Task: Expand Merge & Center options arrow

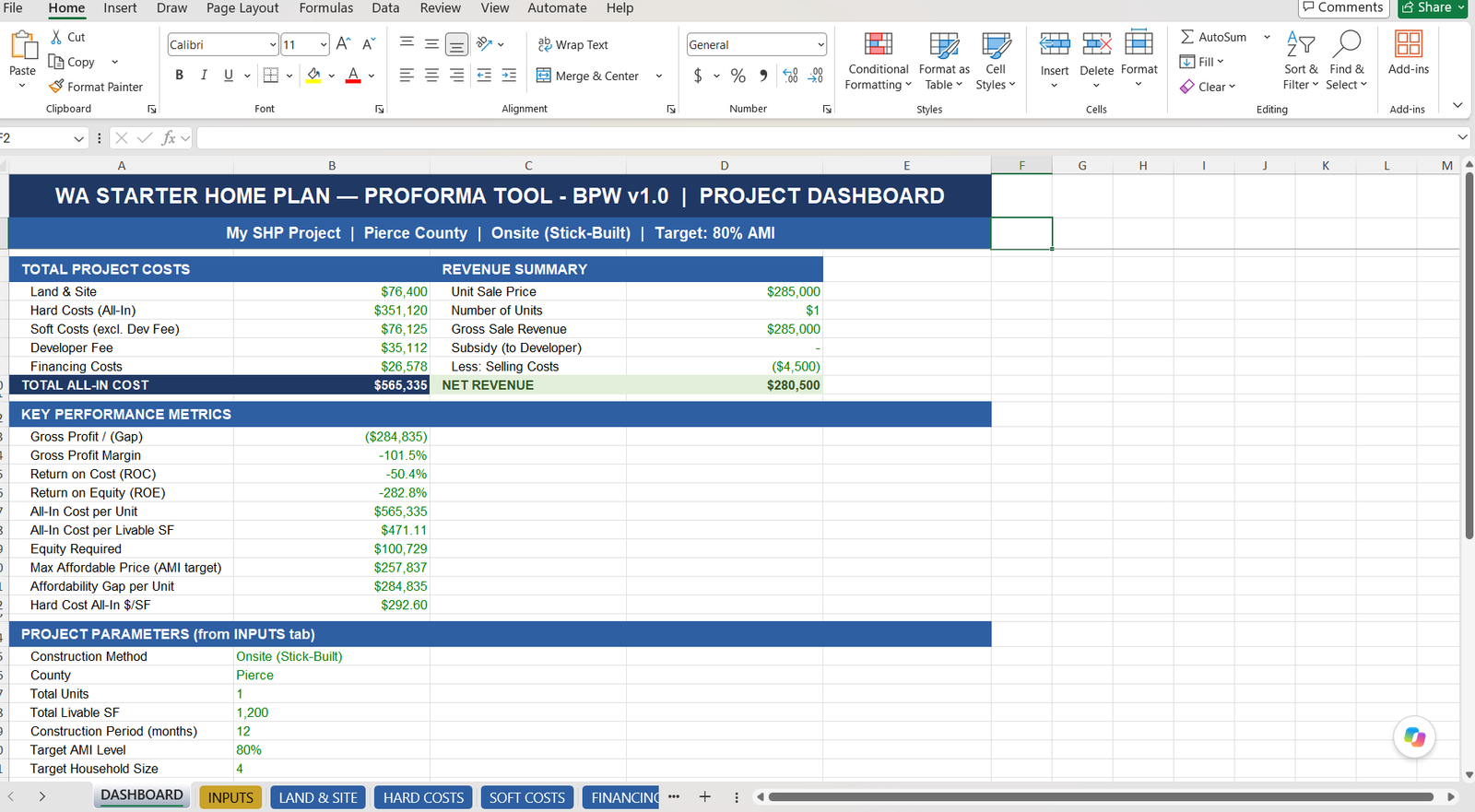Action: pyautogui.click(x=659, y=76)
